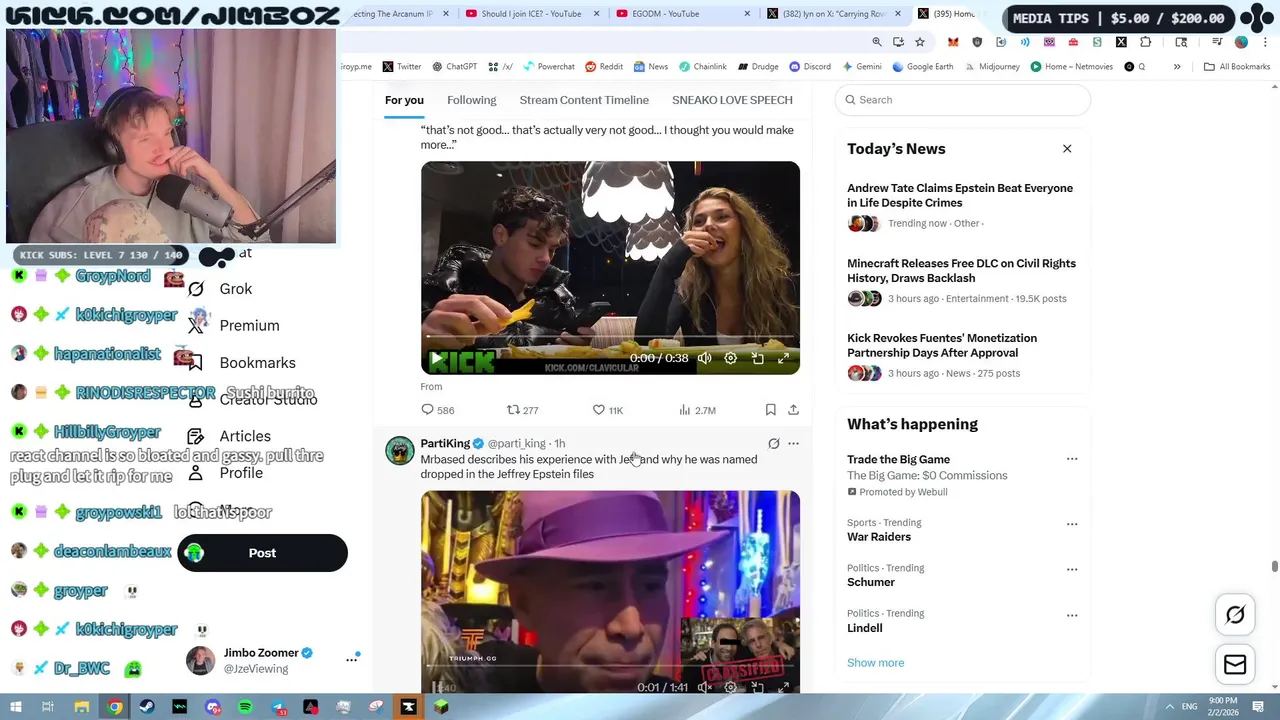Open options for Lindell trend
This screenshot has height=720, width=1280.
tap(1072, 614)
